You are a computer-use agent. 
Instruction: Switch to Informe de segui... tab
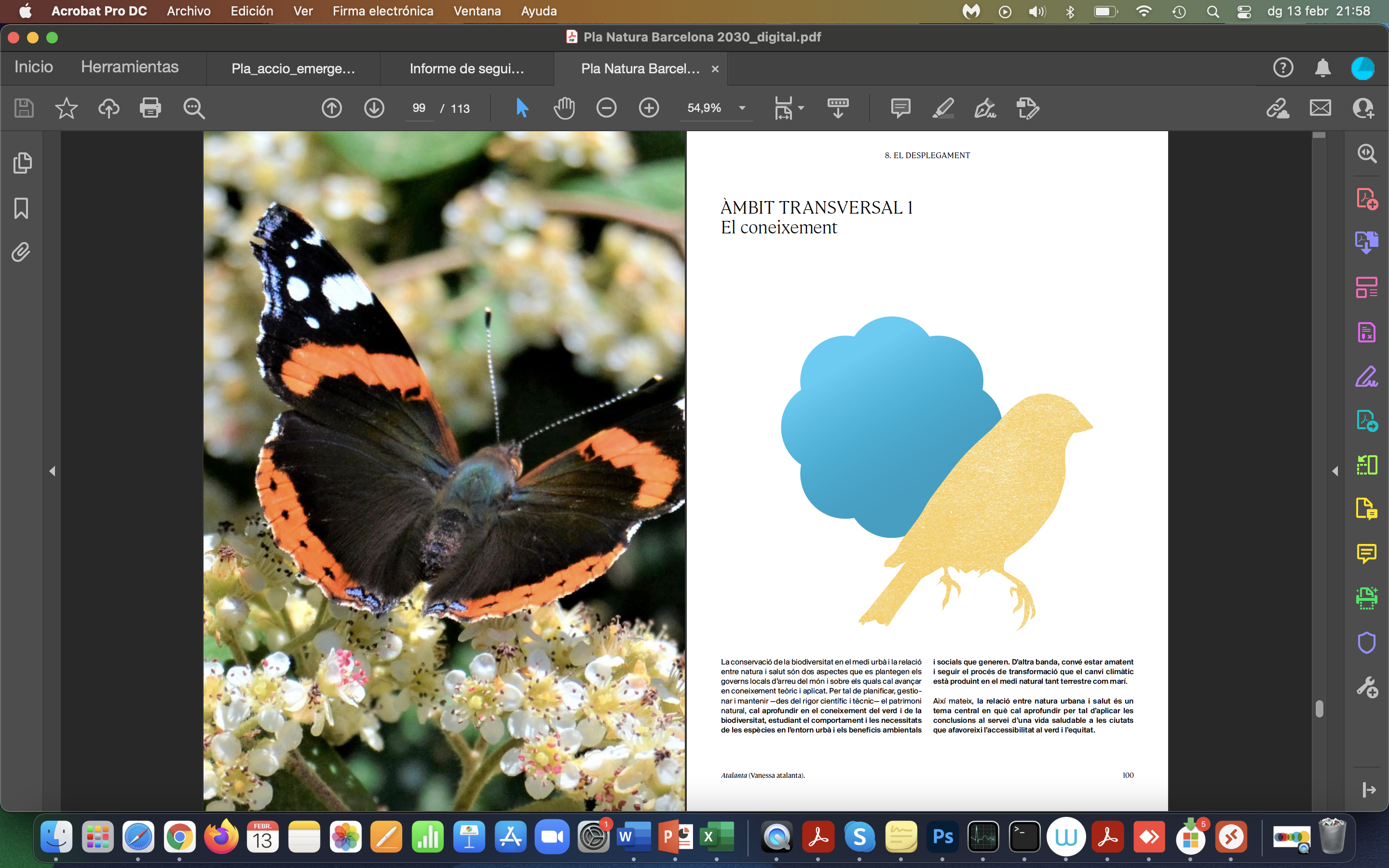[466, 69]
